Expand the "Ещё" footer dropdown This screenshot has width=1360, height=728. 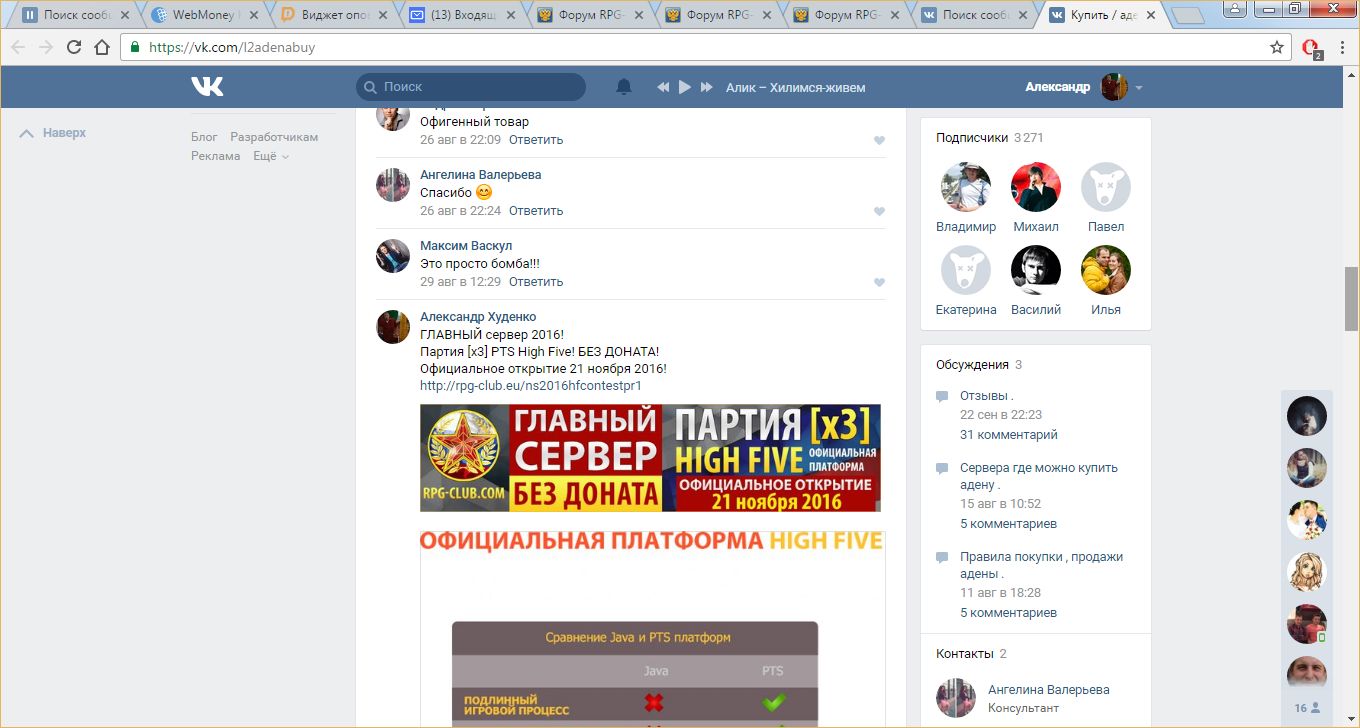(271, 156)
